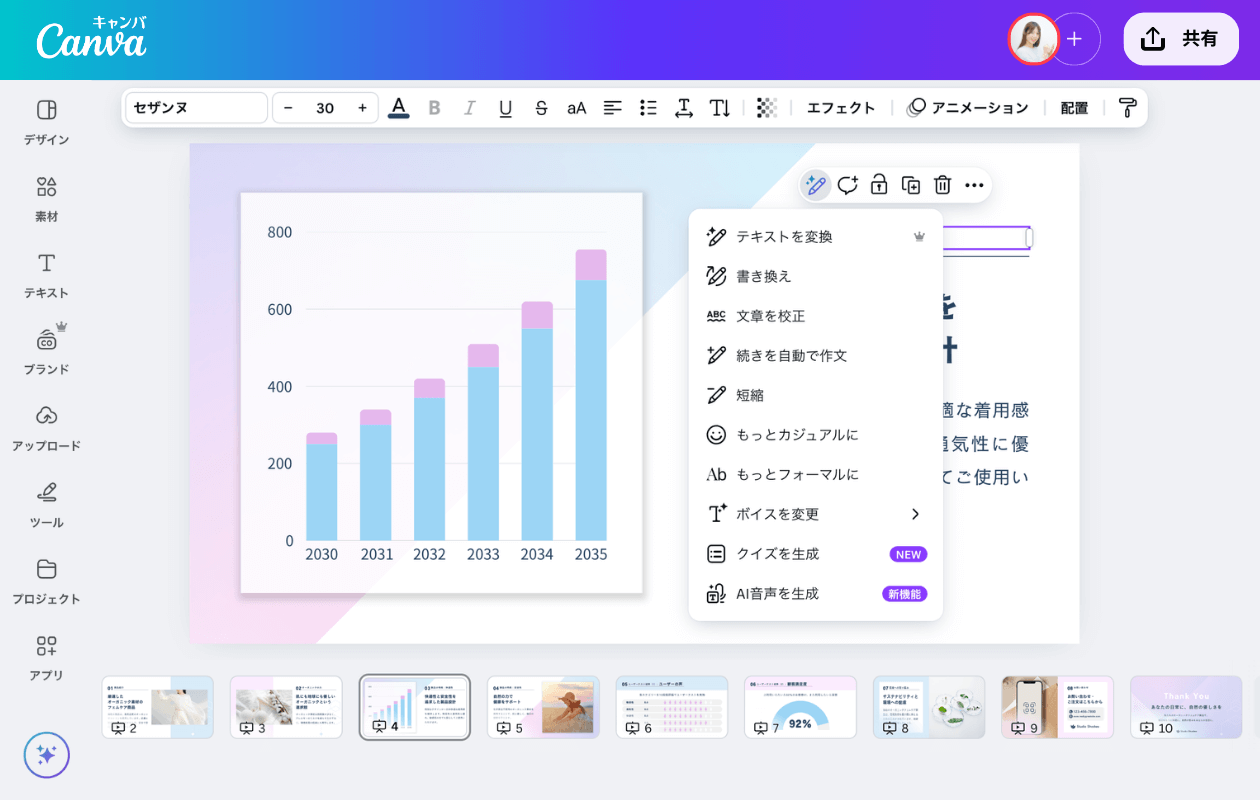Select もっとカジュアルに menu item
This screenshot has height=800, width=1260.
click(816, 435)
